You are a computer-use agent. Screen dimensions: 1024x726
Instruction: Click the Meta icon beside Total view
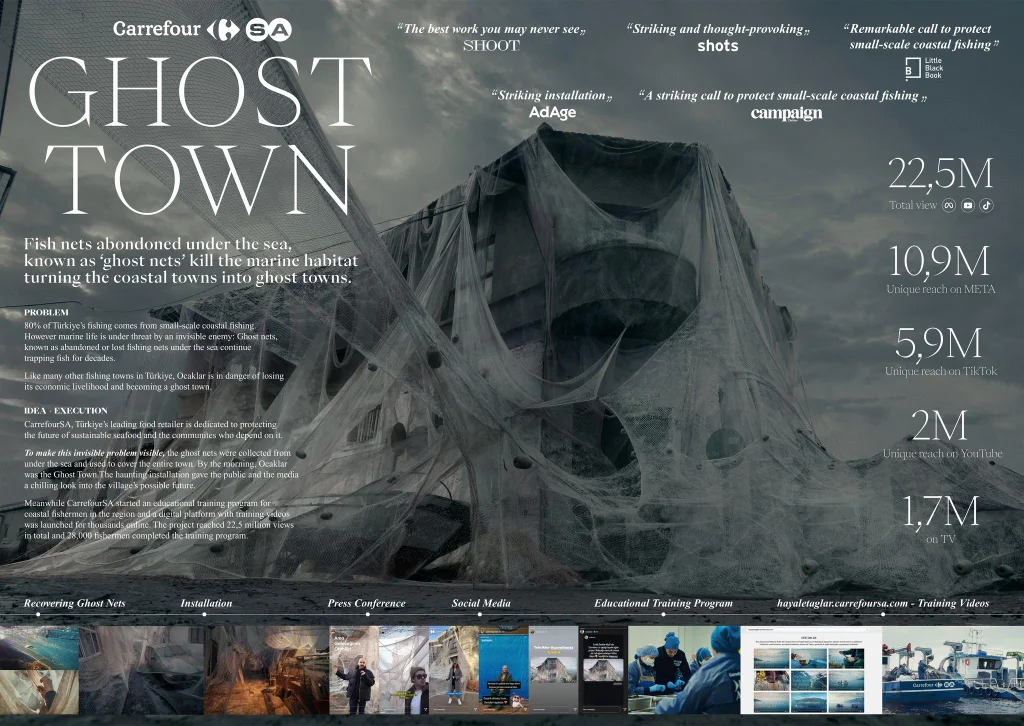(x=949, y=205)
